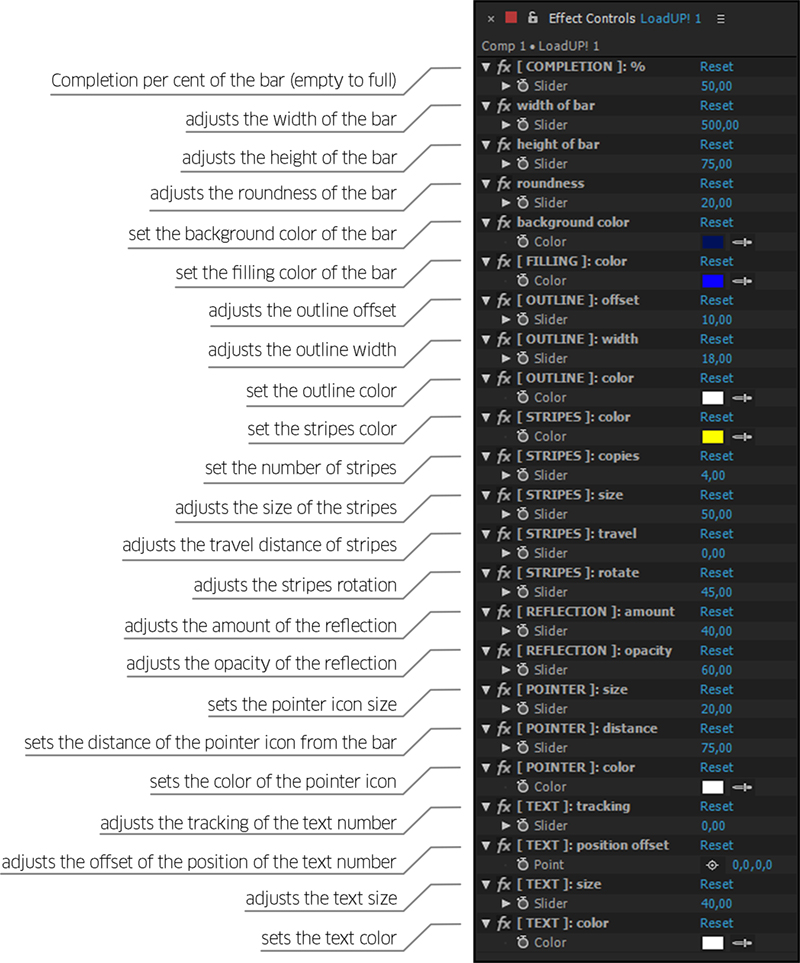The width and height of the screenshot is (800, 963).
Task: Collapse the COMPLETION % effect group
Action: tap(486, 67)
